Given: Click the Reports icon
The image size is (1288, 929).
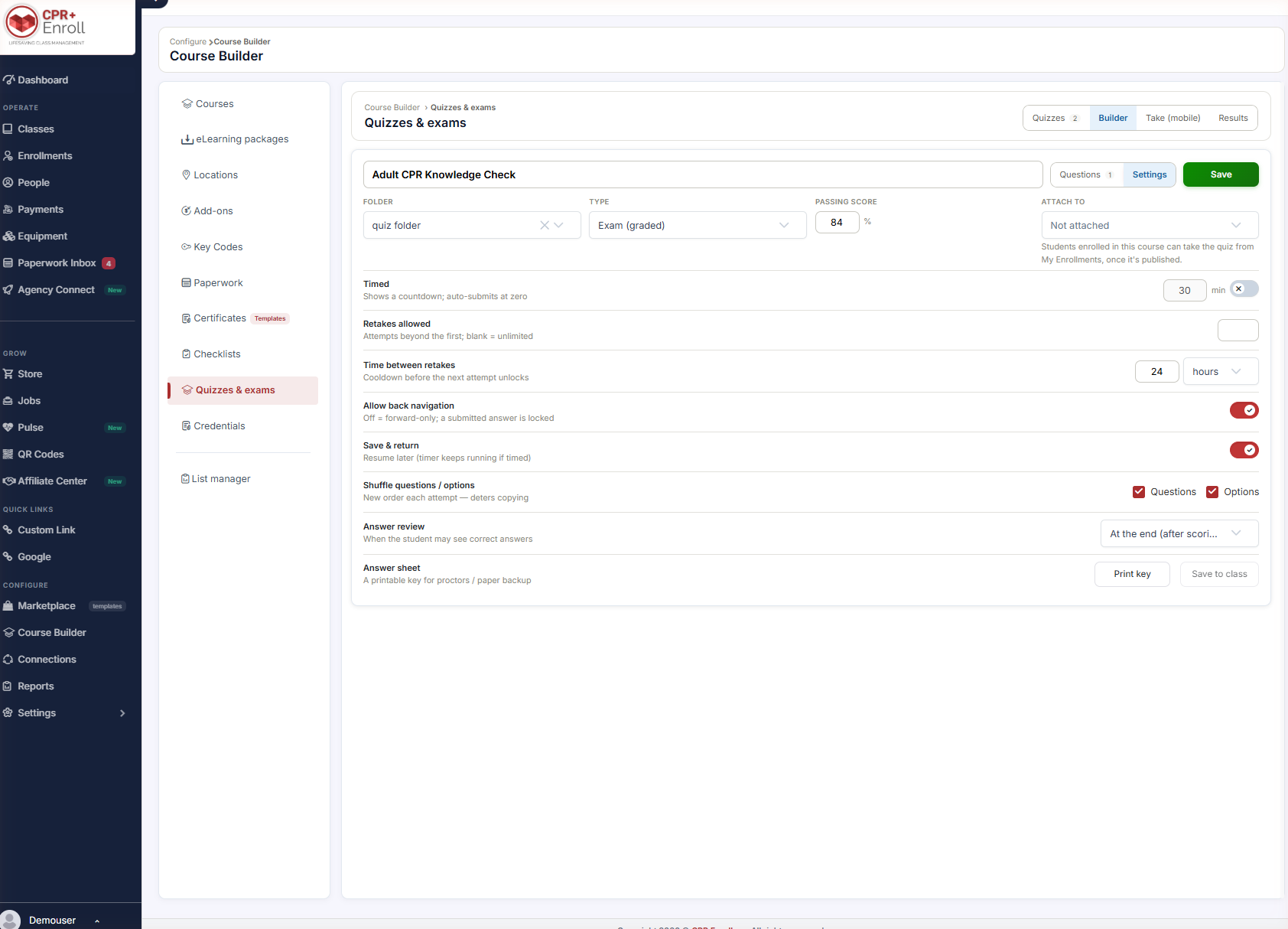Looking at the screenshot, I should tap(8, 686).
